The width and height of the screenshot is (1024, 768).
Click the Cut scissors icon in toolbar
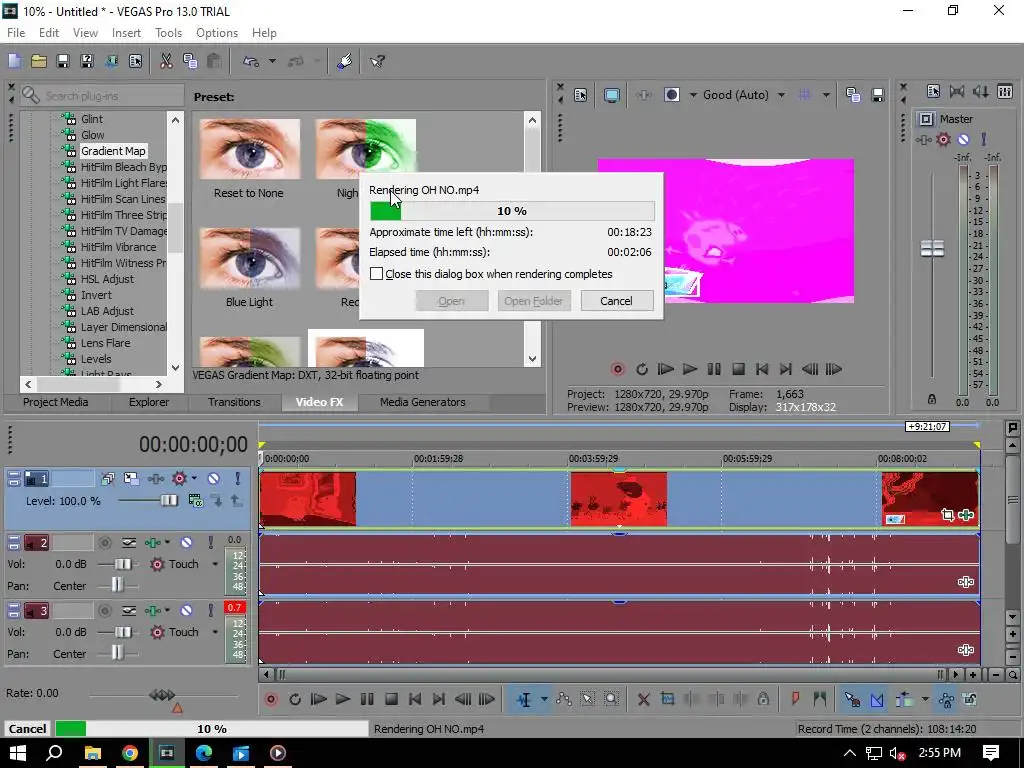[x=166, y=61]
